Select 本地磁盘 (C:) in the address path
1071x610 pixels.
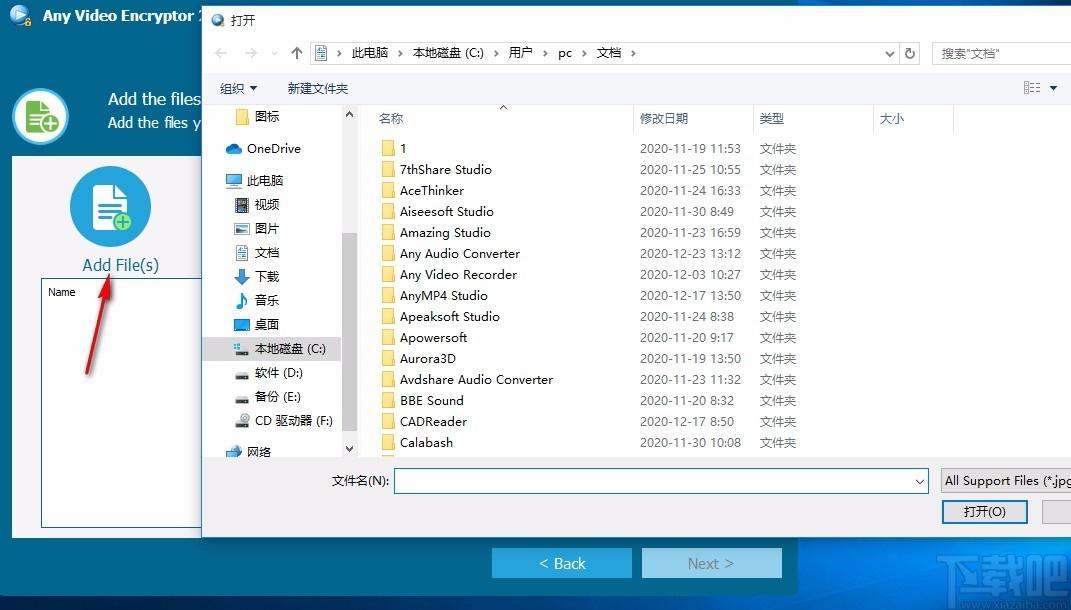point(448,53)
